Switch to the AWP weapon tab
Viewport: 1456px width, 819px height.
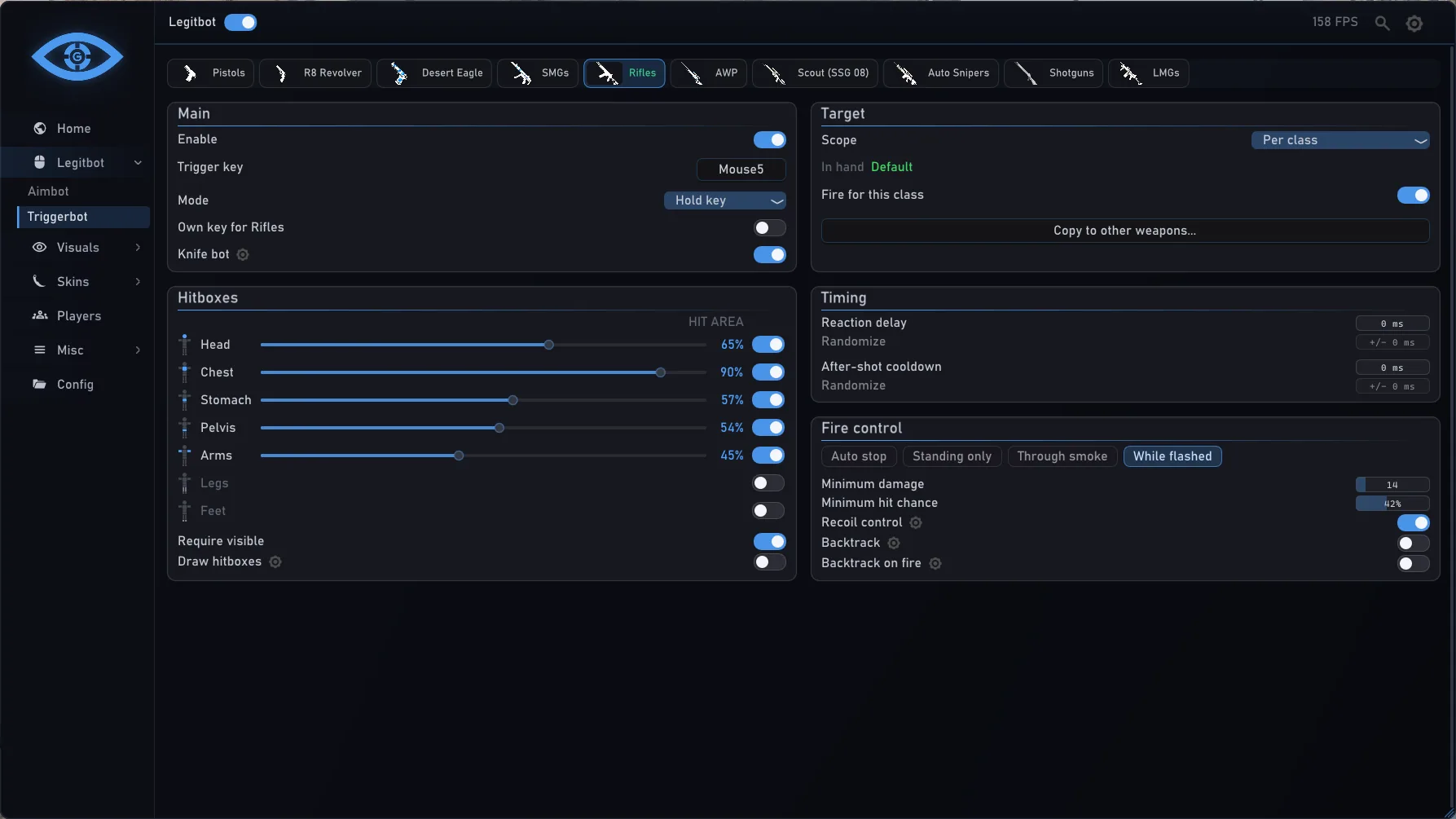click(708, 73)
